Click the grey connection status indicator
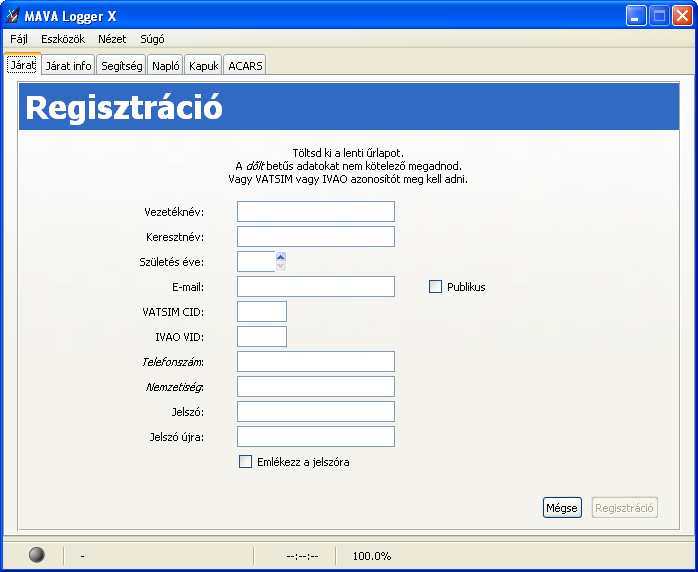Image resolution: width=698 pixels, height=572 pixels. click(x=37, y=555)
